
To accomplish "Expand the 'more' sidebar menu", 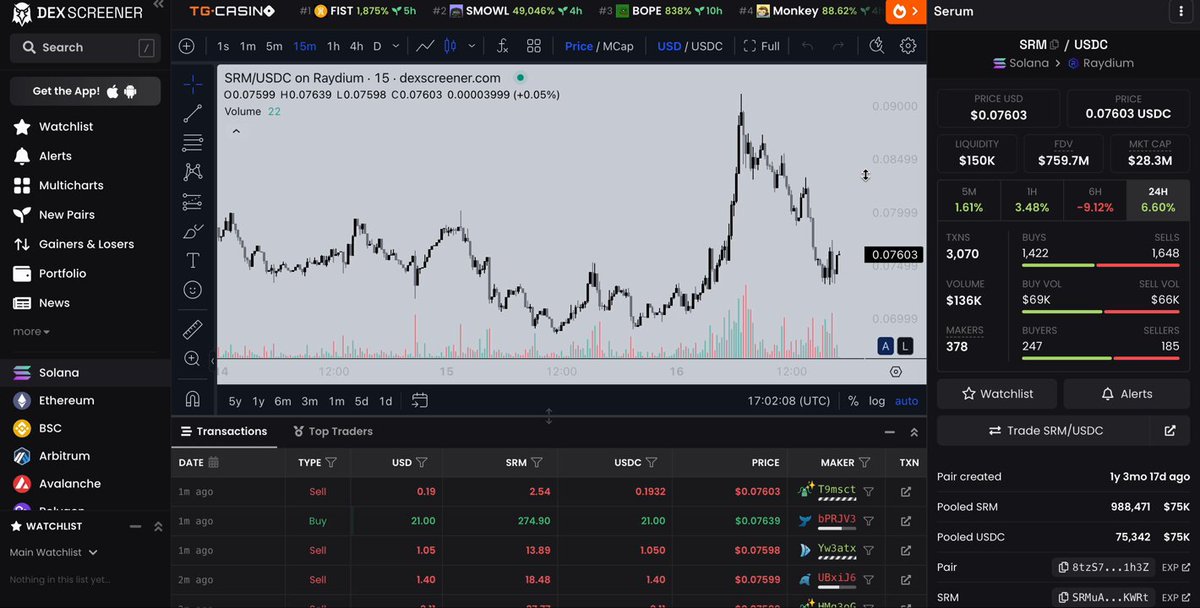I will point(31,332).
